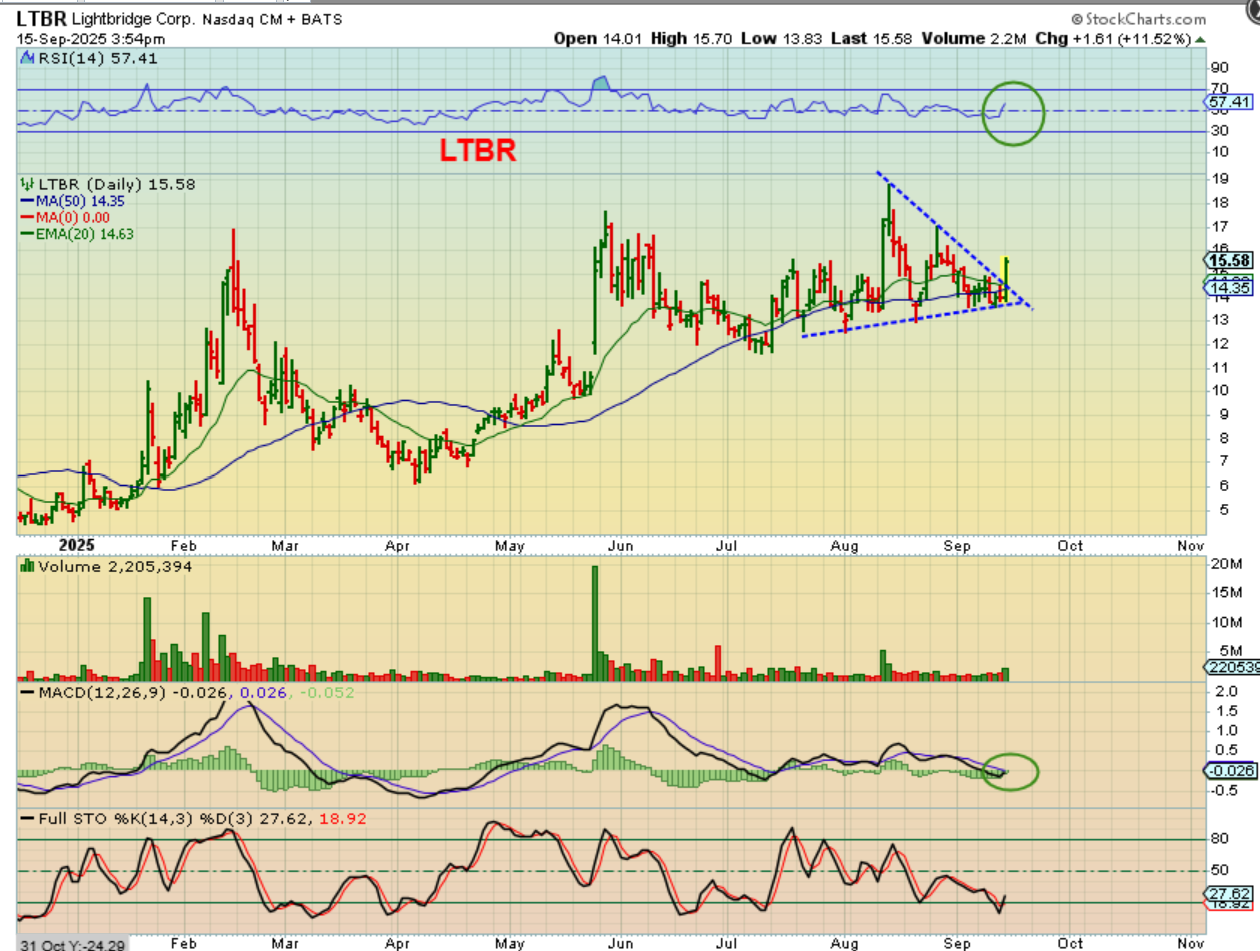
Task: Click the Volume panel legend icon
Action: pos(27,566)
